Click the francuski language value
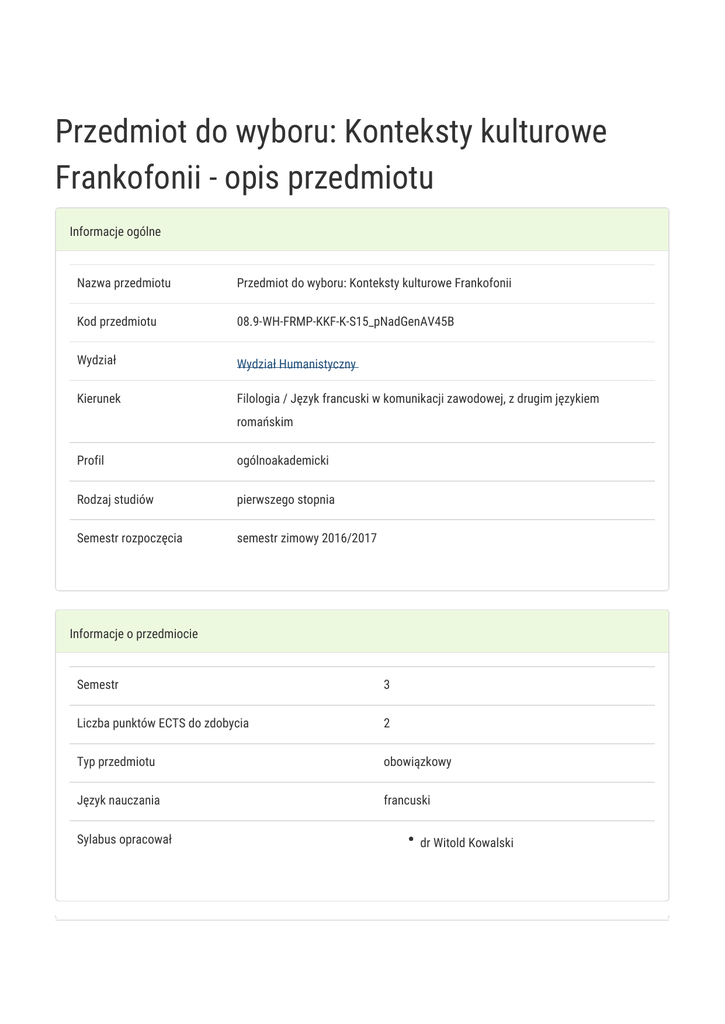 pos(407,800)
